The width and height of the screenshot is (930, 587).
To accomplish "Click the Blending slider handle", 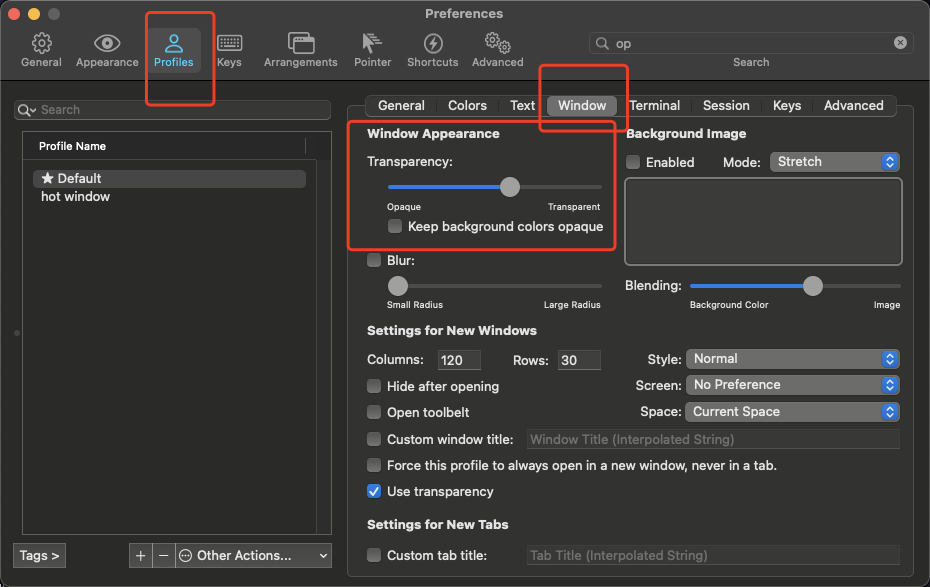I will [813, 286].
